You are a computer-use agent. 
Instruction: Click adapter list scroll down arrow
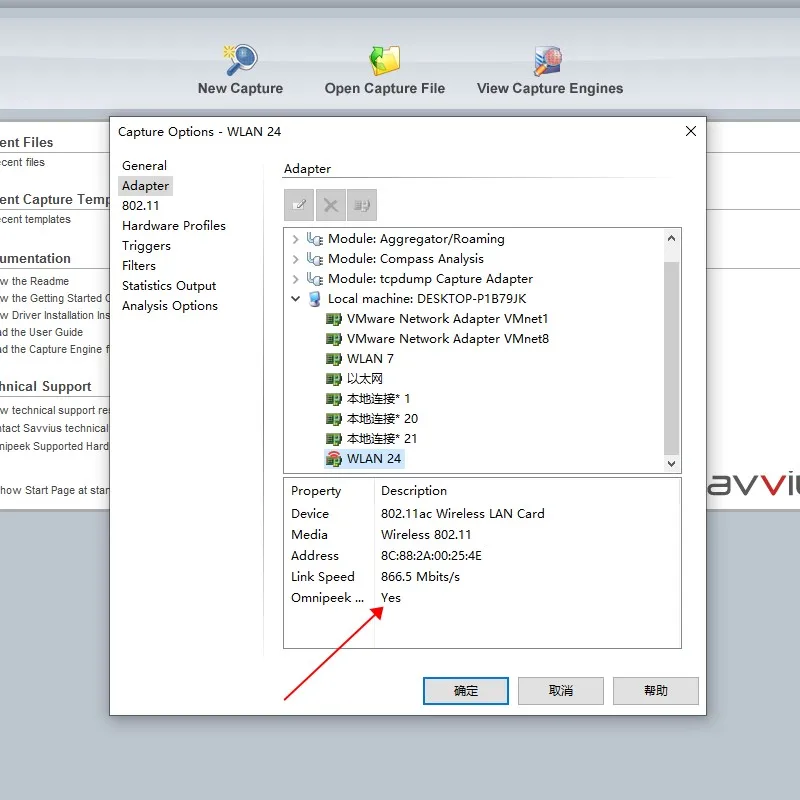[x=671, y=463]
